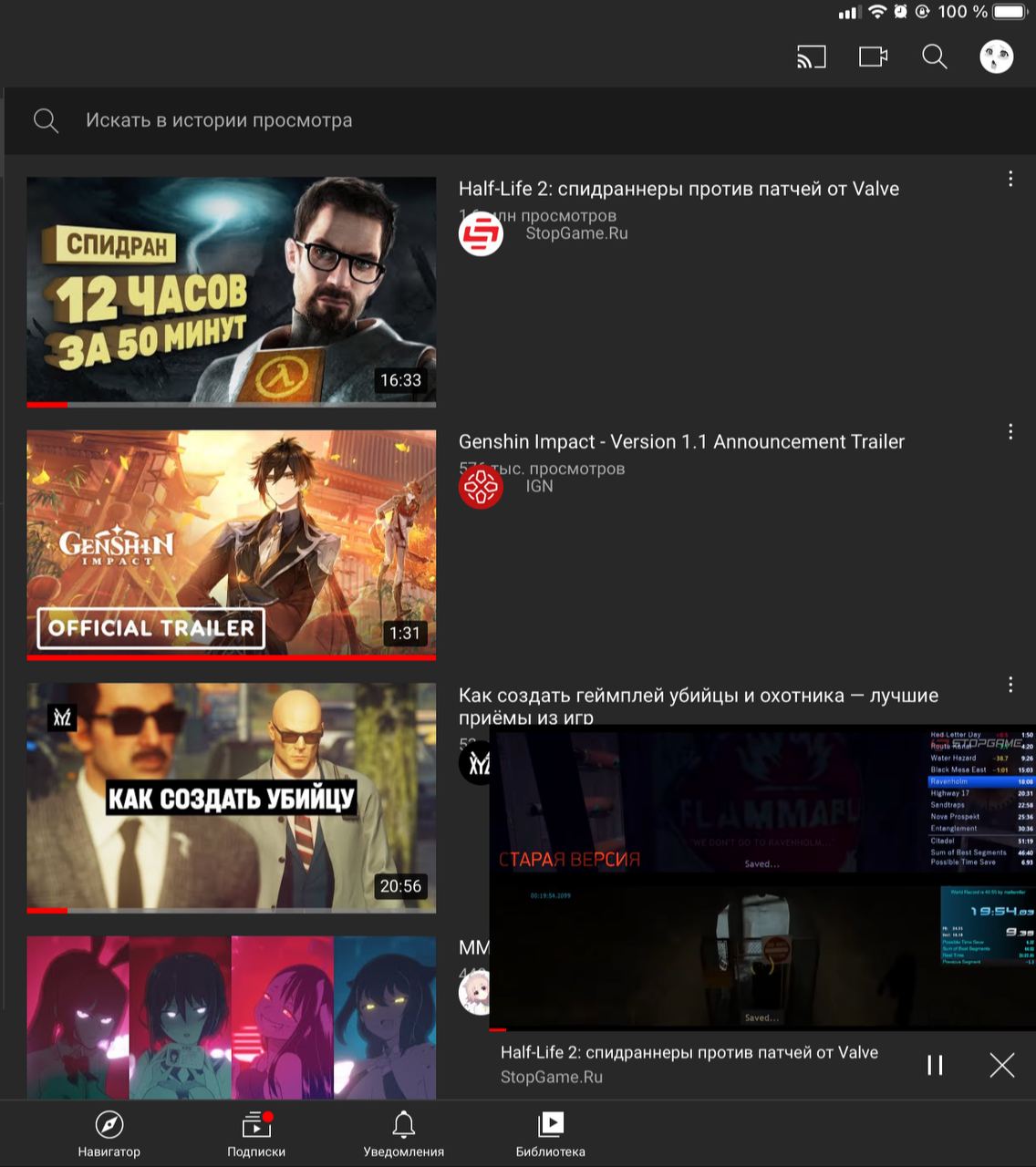This screenshot has width=1036, height=1167.
Task: Expand the miniplayer video frame
Action: (762, 877)
